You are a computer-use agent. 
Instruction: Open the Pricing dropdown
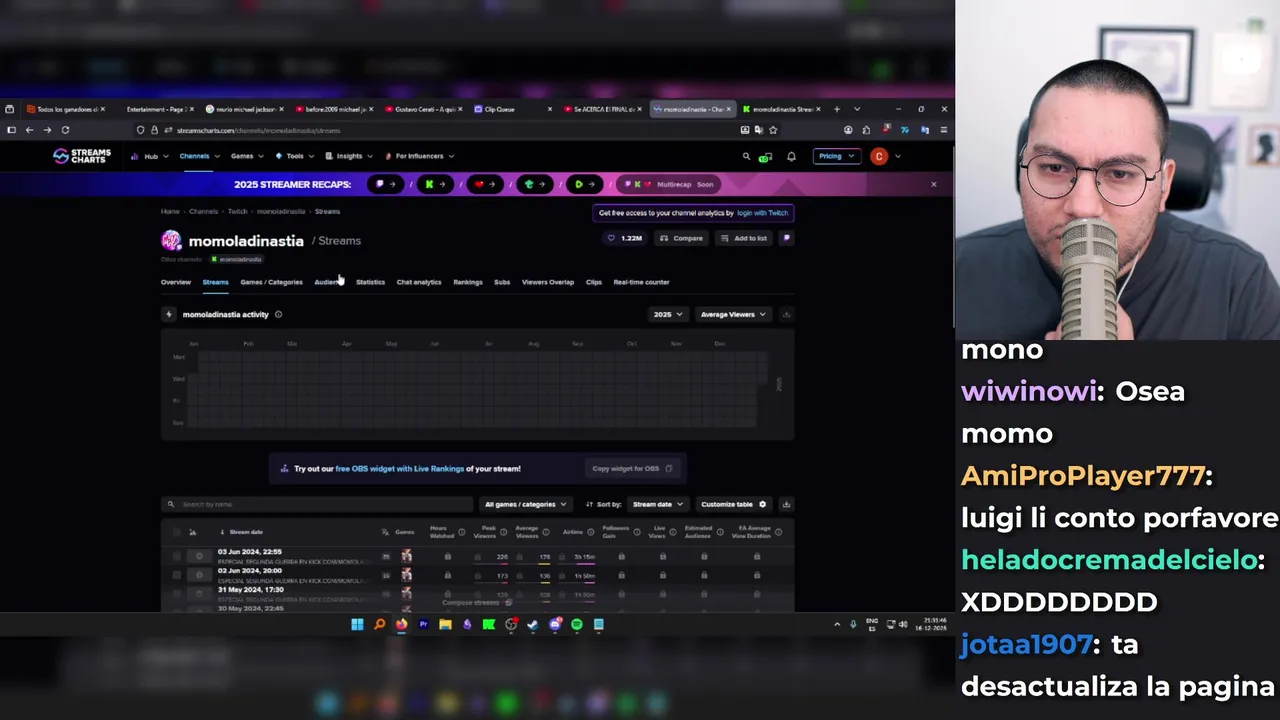click(836, 156)
